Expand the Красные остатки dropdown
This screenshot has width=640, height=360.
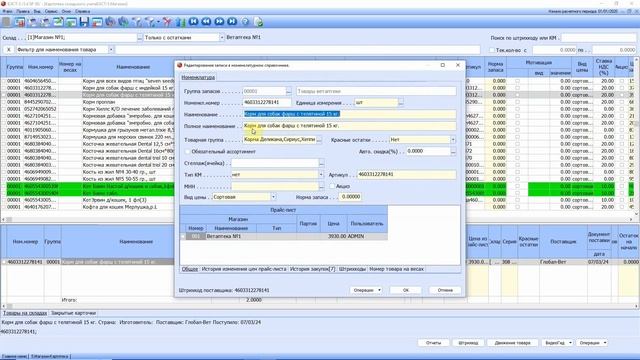tap(453, 140)
